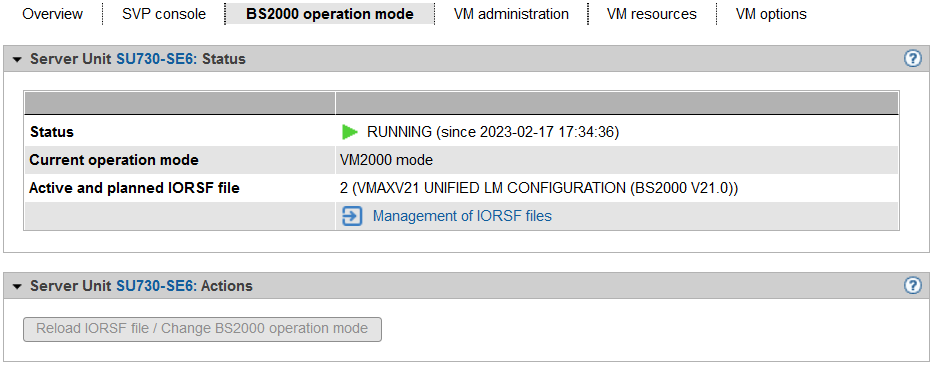The image size is (935, 368).
Task: Click the Current operation mode row label
Action: point(114,160)
